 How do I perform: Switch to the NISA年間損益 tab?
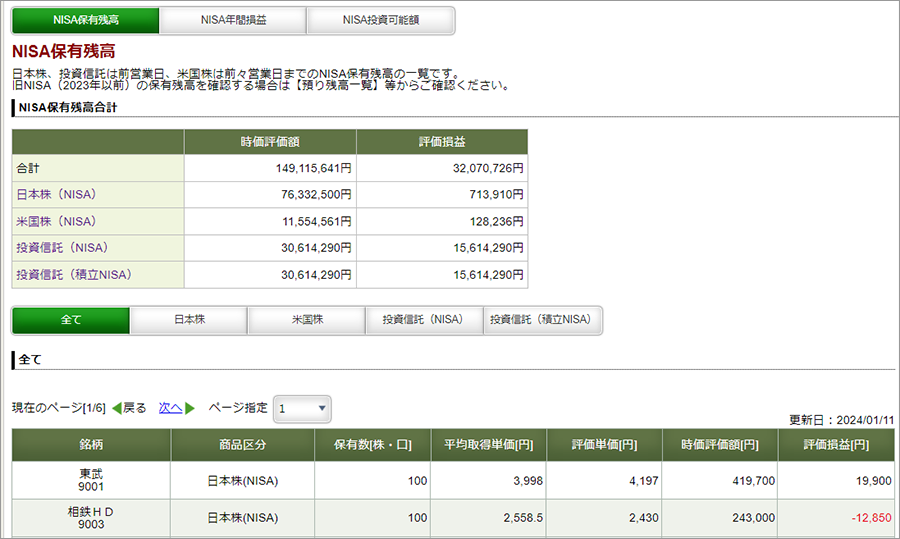[x=233, y=20]
